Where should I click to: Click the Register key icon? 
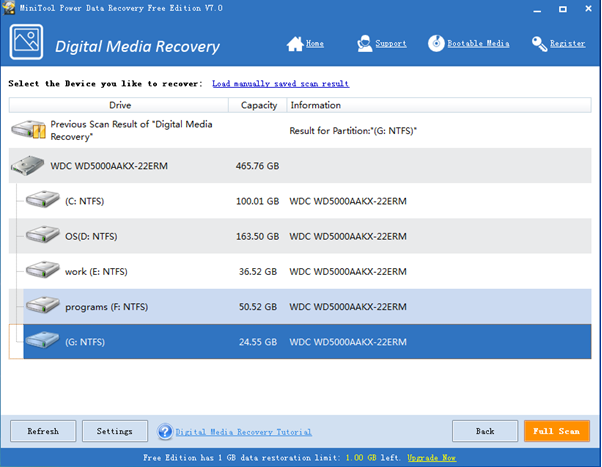tap(539, 44)
